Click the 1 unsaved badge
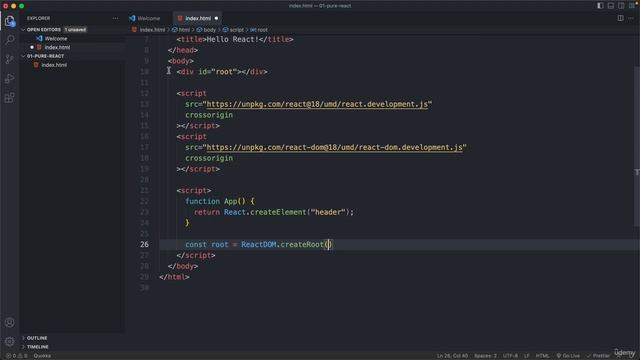 click(x=75, y=30)
